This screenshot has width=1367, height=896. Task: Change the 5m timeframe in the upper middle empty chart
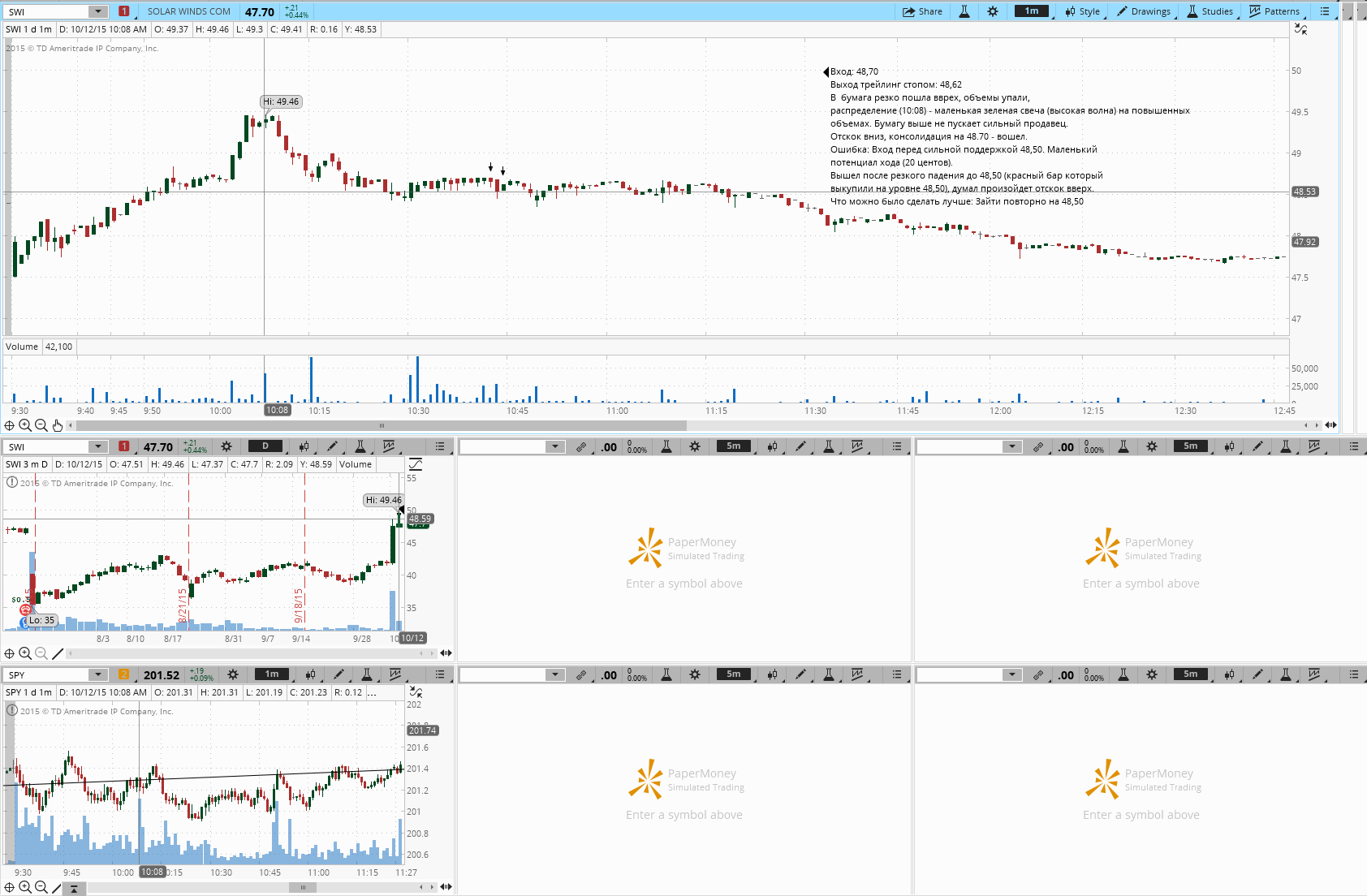click(x=734, y=446)
